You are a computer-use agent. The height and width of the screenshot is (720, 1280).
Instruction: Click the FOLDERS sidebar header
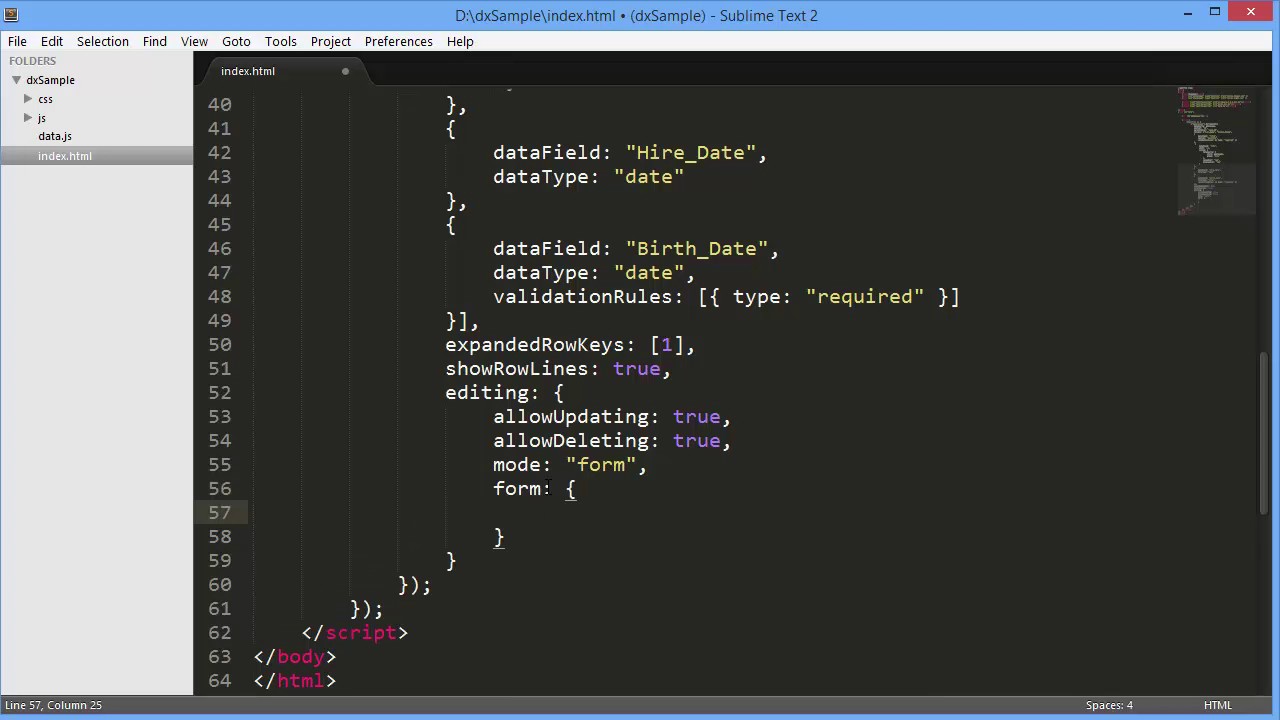32,61
